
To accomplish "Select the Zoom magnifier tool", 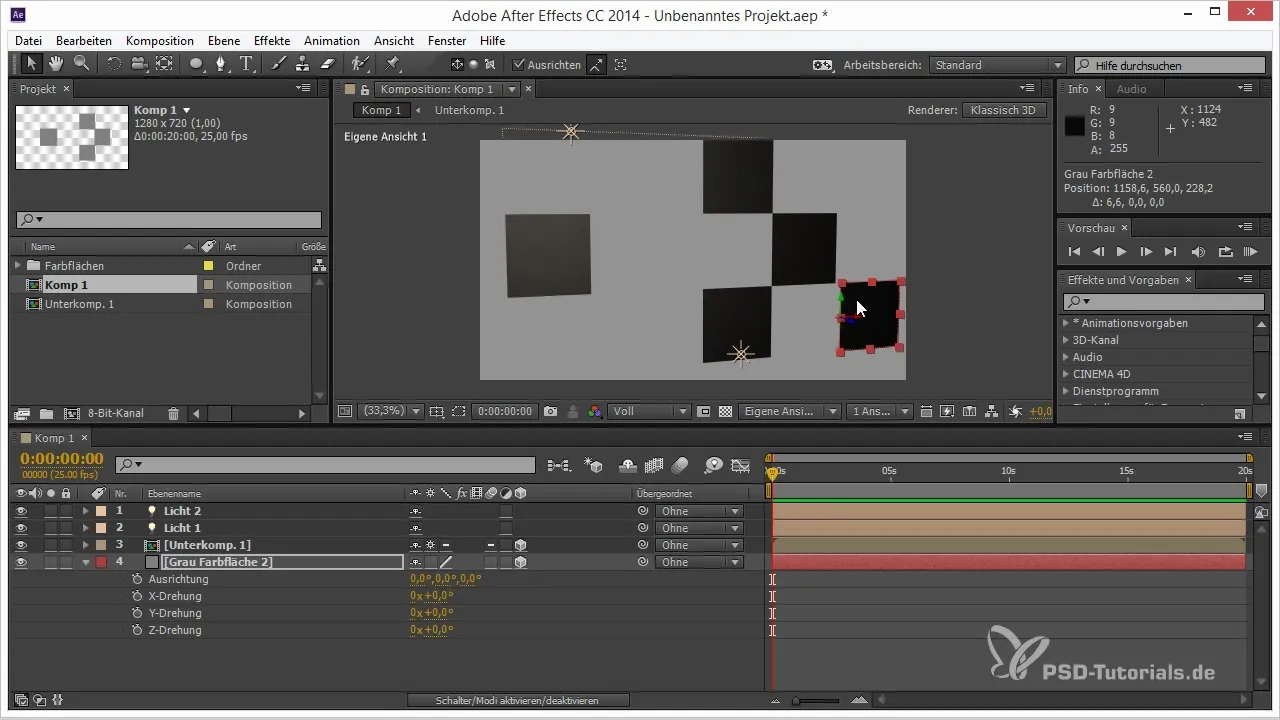I will 81,64.
